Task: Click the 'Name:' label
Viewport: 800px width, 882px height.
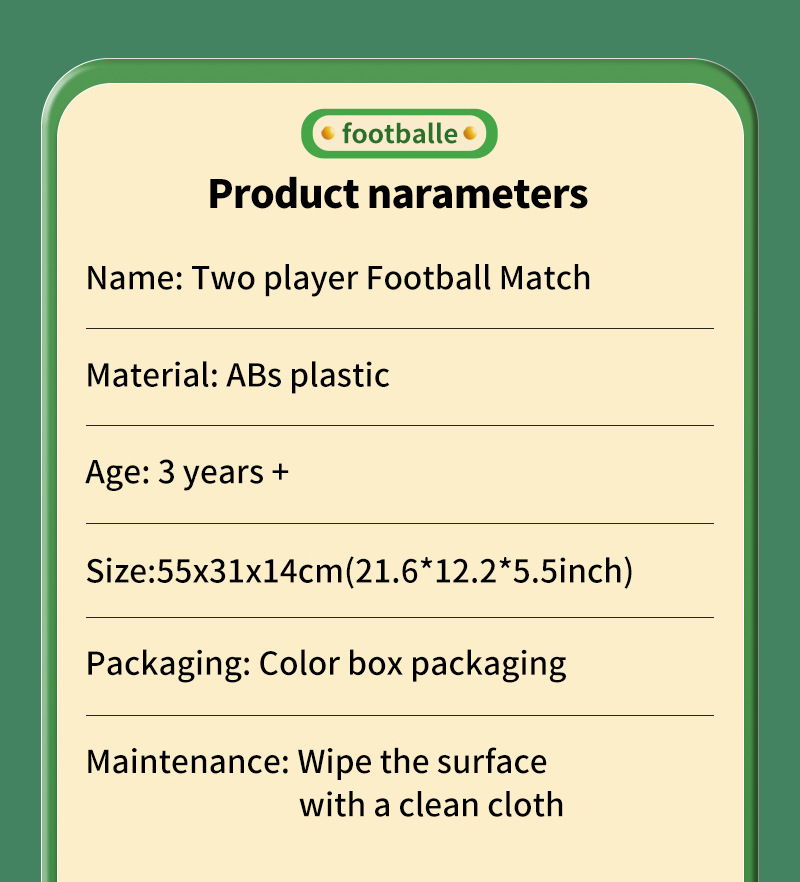Action: (134, 278)
